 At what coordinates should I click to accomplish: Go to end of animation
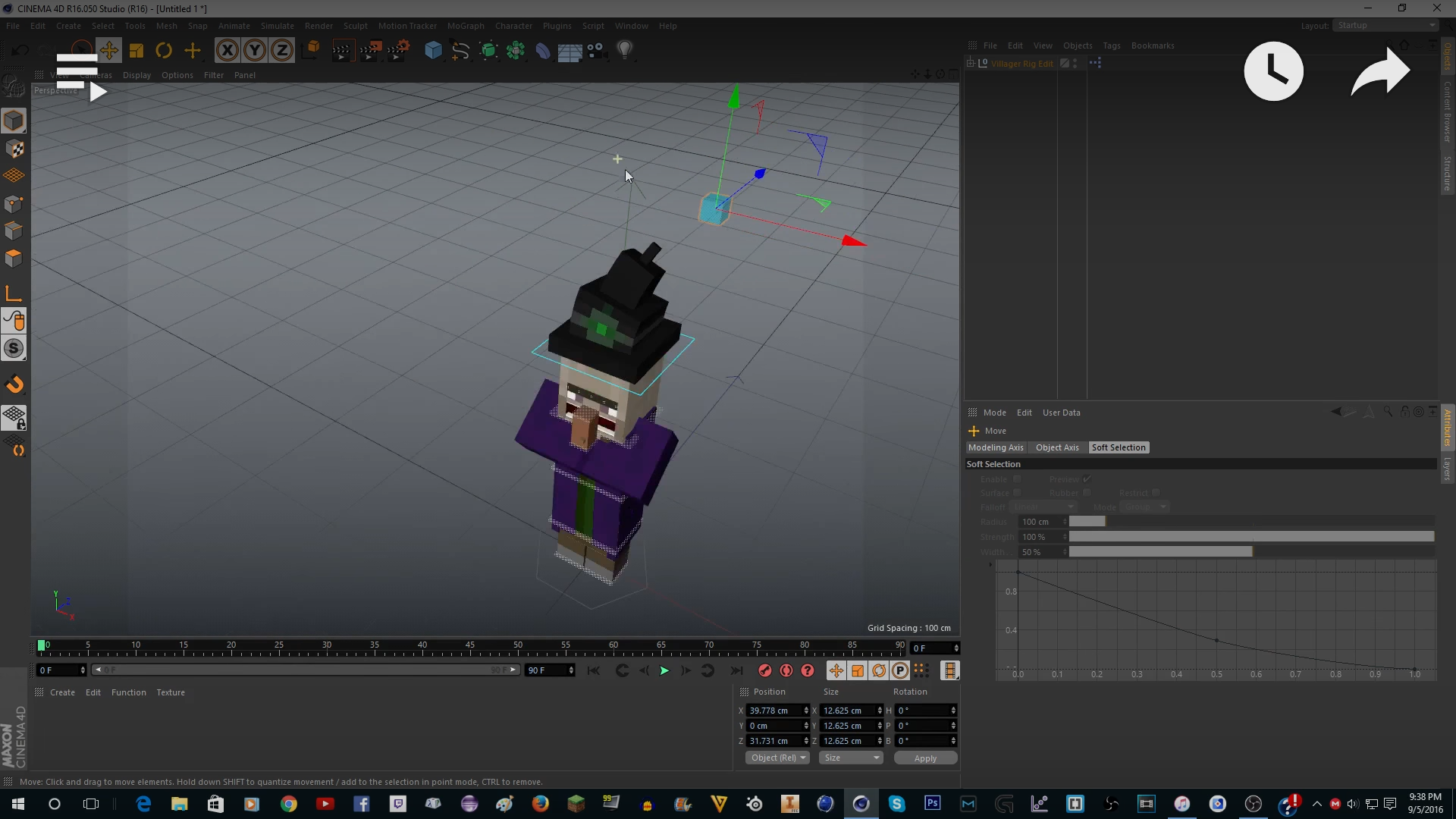(736, 670)
